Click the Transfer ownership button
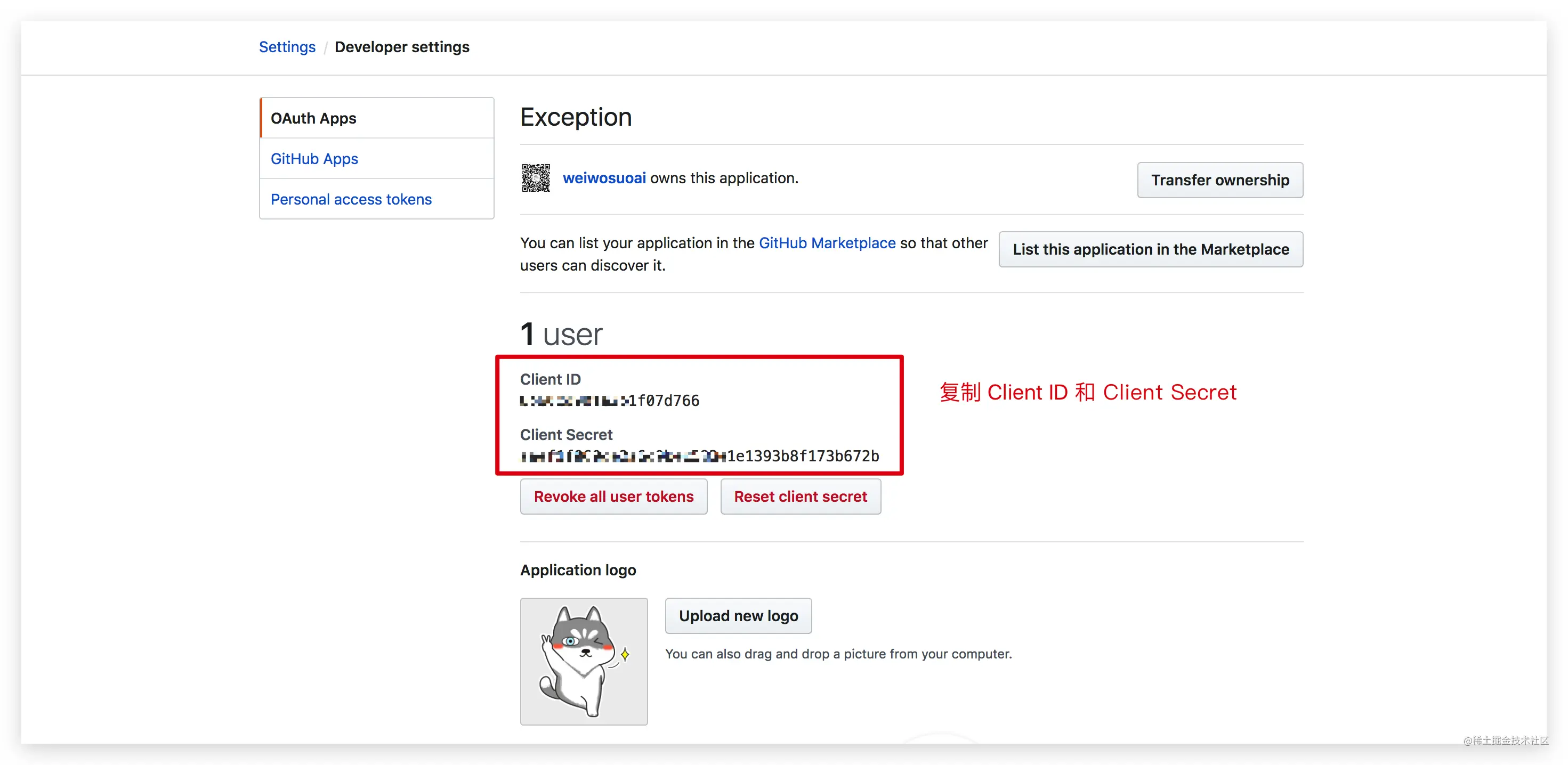 (x=1220, y=180)
